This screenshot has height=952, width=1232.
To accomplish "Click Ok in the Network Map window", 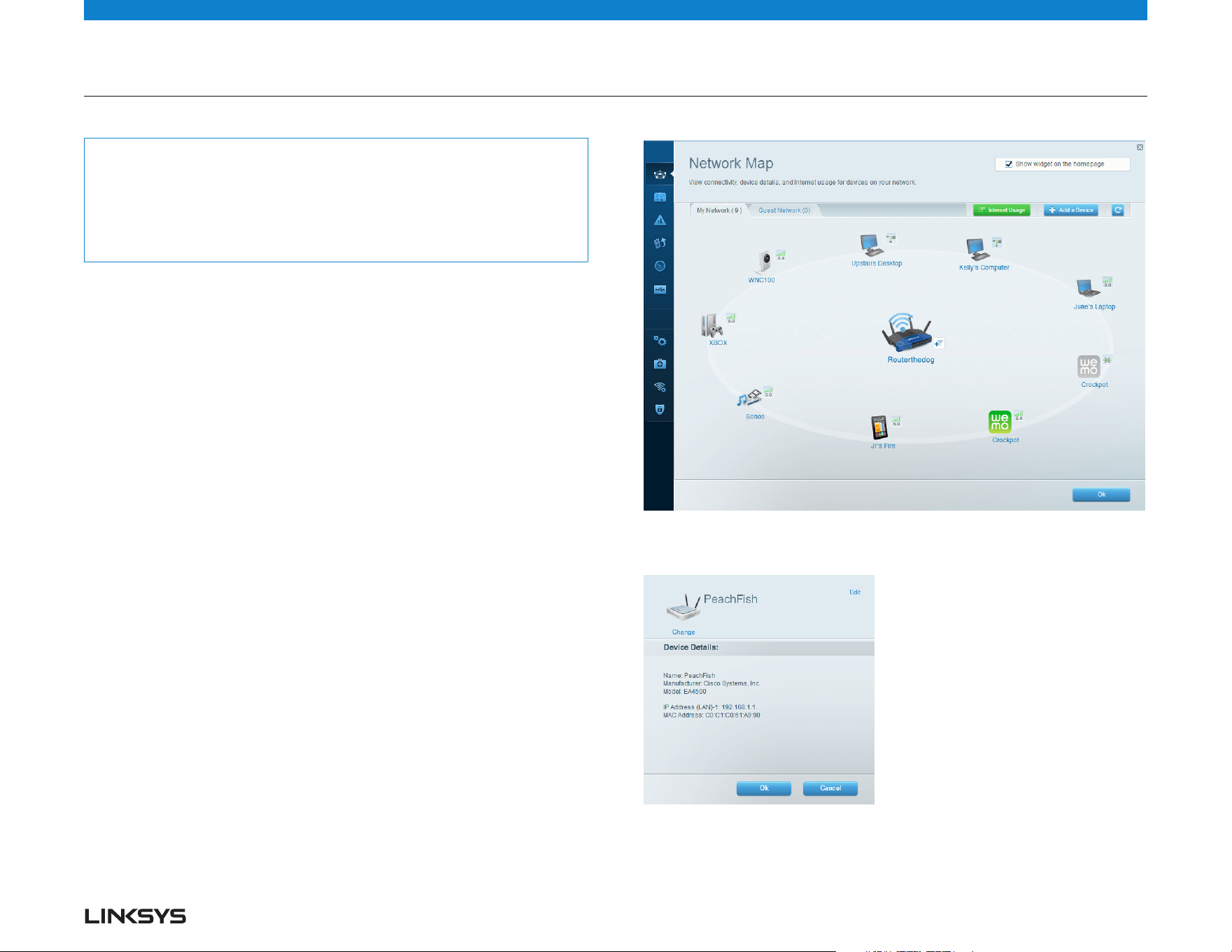I will (1101, 495).
